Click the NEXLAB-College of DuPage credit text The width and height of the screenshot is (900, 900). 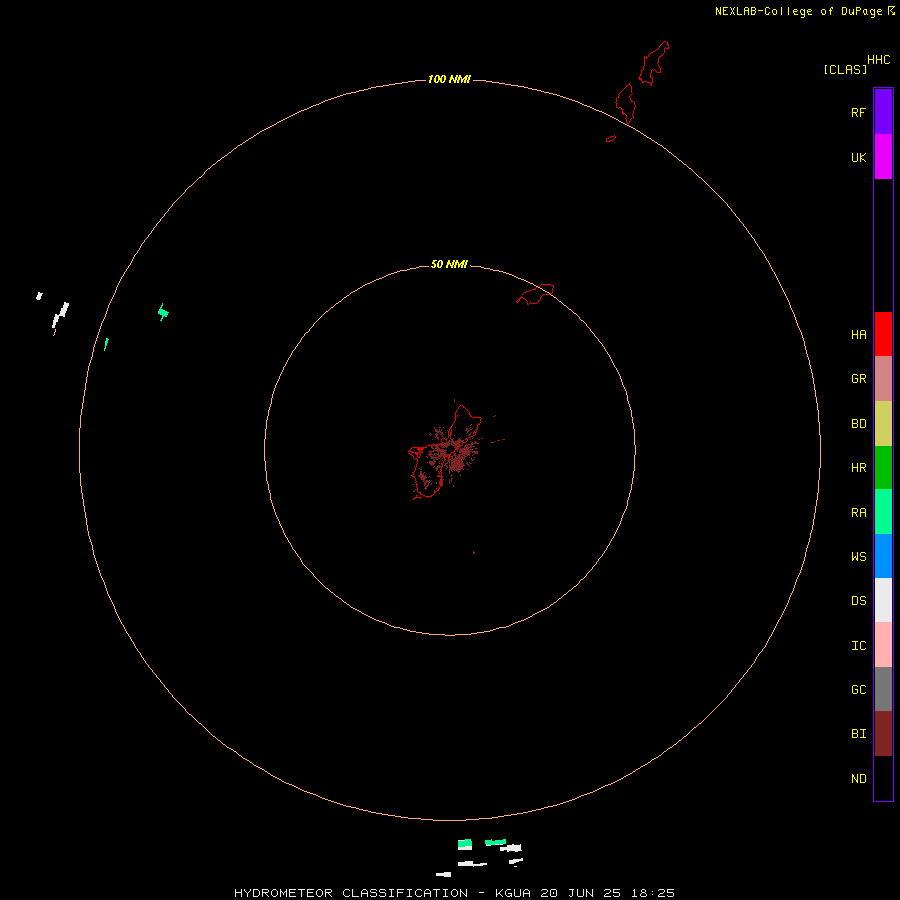[798, 11]
